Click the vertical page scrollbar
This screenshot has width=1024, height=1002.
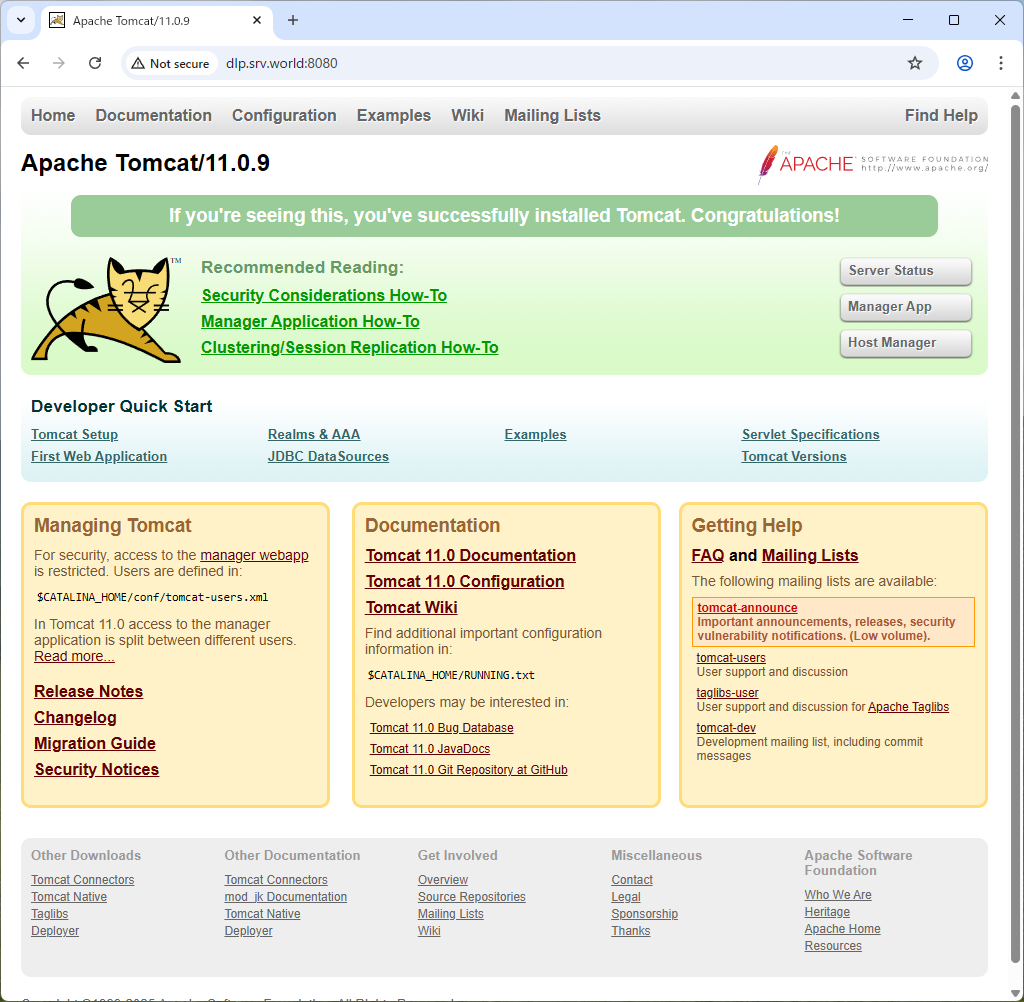1015,500
